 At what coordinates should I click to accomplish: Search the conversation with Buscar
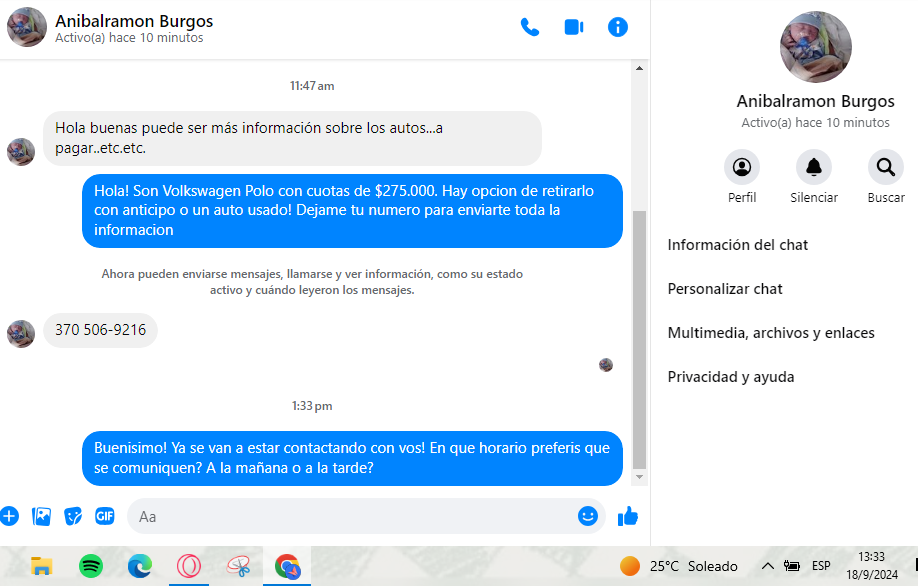[886, 177]
